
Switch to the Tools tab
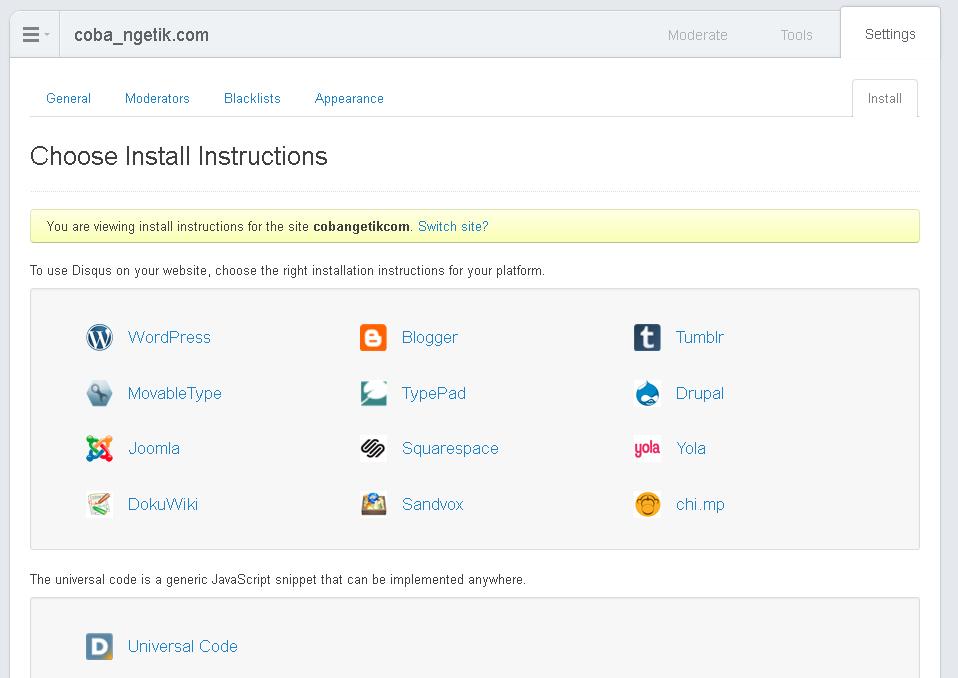point(797,35)
